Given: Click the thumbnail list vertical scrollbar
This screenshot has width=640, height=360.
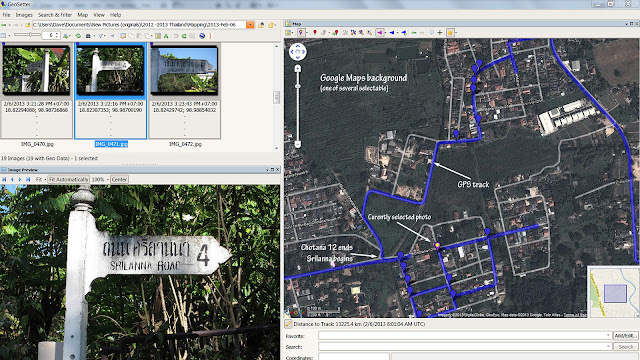Looking at the screenshot, I should [276, 97].
